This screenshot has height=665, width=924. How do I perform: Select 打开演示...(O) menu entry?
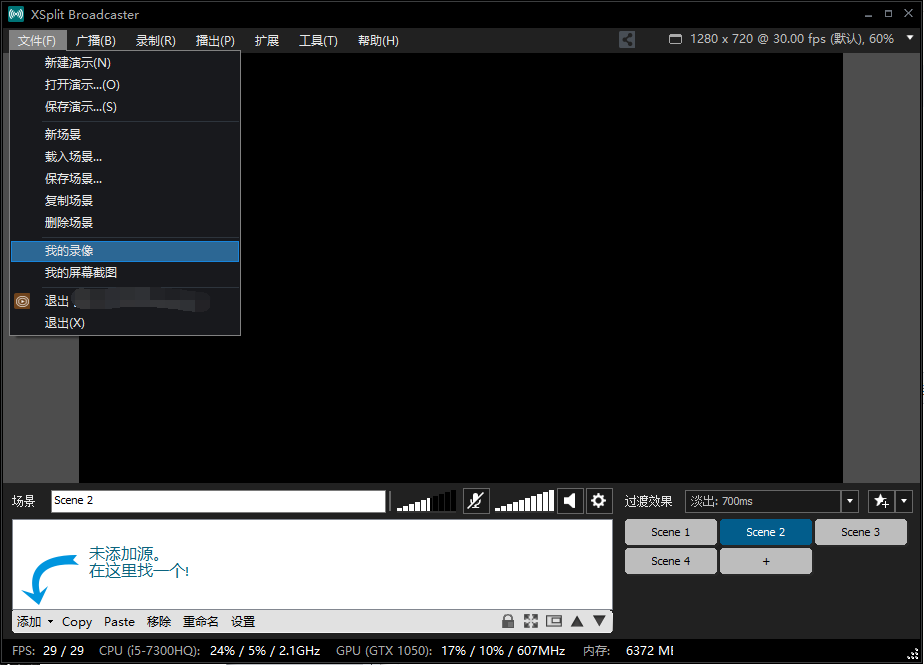(125, 85)
